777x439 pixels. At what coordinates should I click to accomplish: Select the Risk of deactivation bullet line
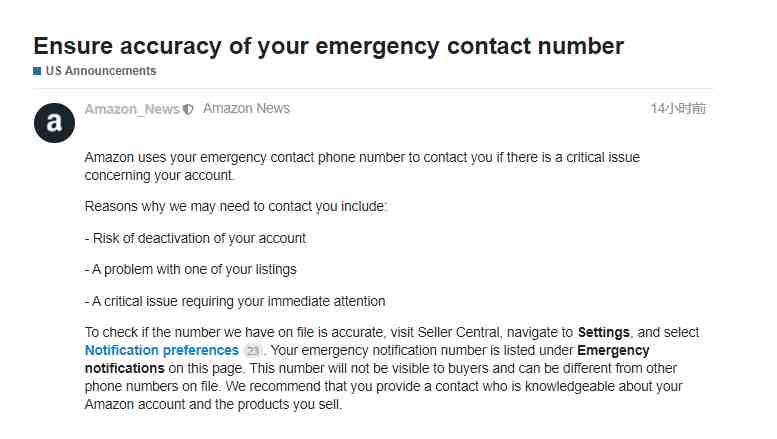[195, 238]
